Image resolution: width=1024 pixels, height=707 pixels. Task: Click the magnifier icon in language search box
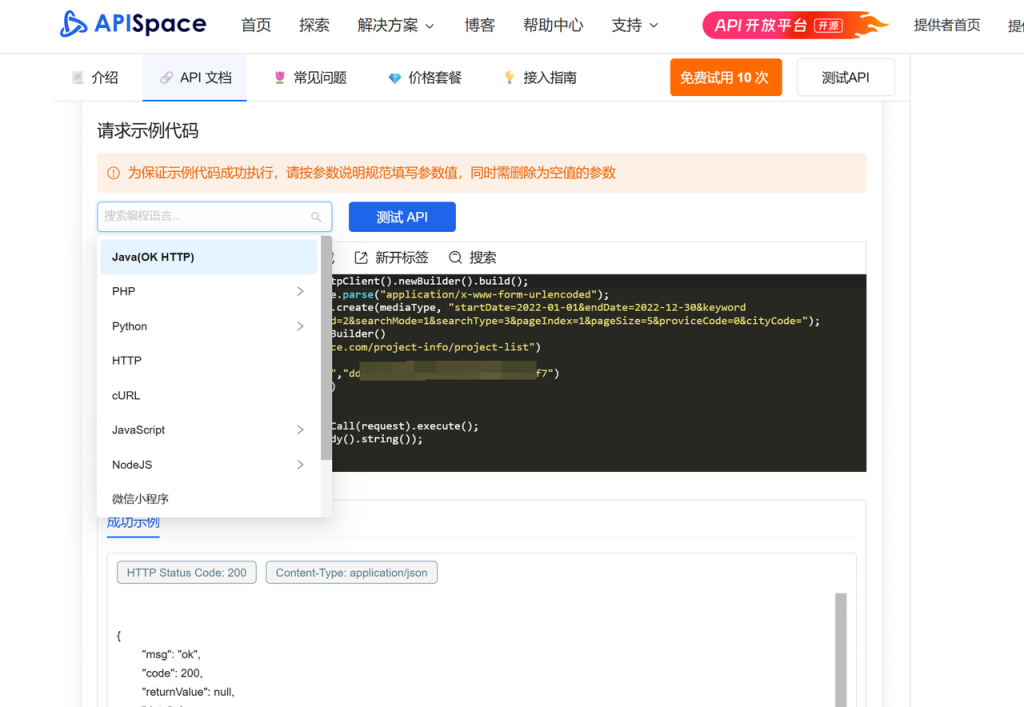316,217
